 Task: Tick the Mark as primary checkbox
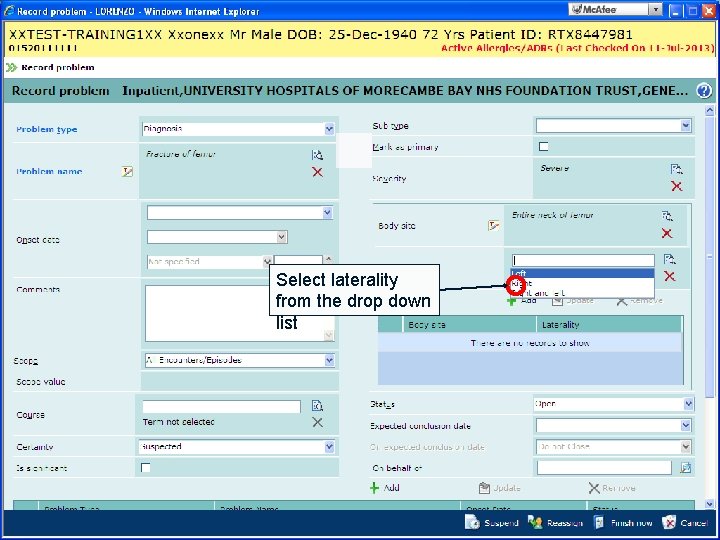point(544,146)
